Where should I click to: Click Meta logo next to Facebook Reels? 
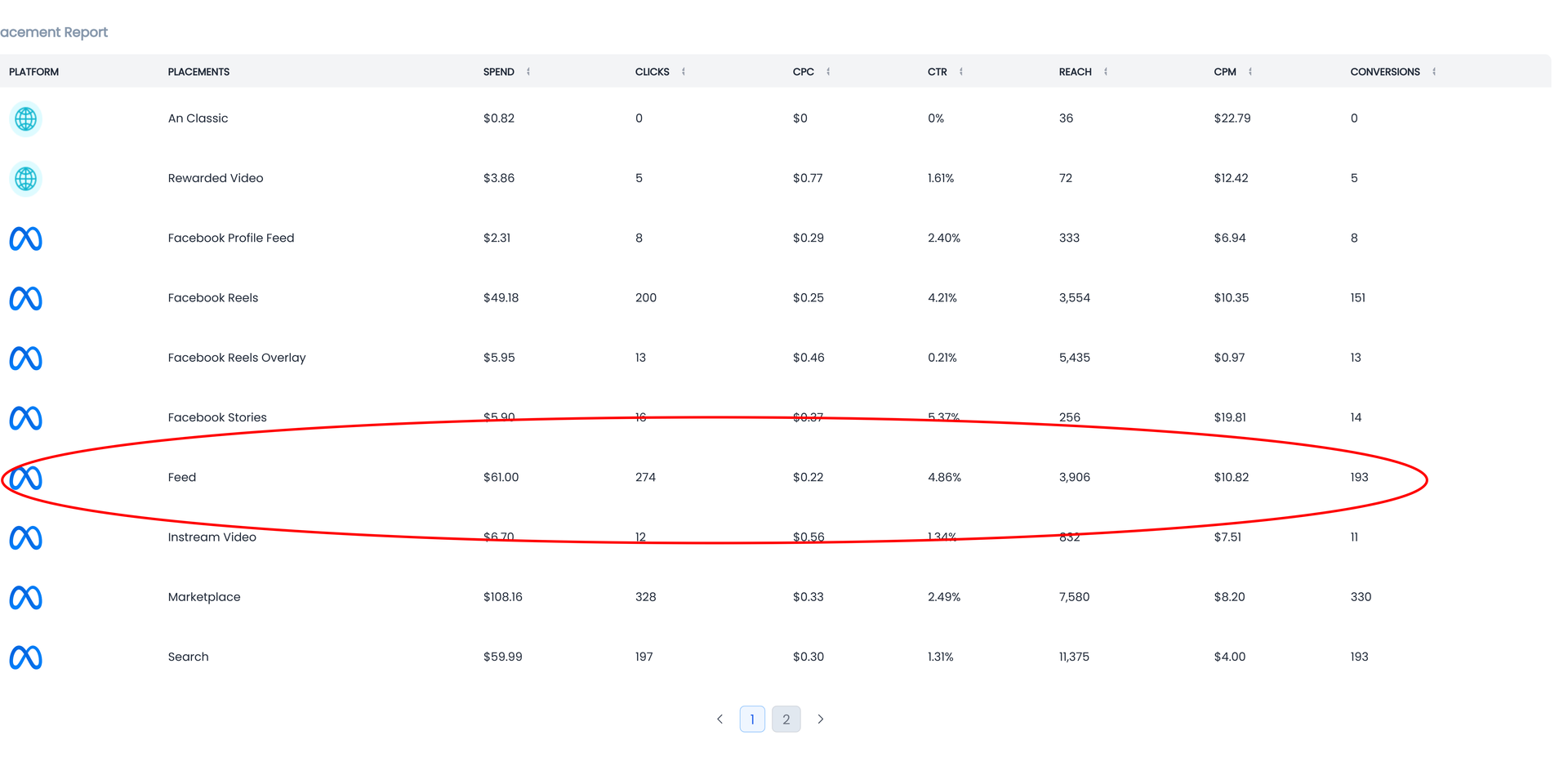coord(25,298)
